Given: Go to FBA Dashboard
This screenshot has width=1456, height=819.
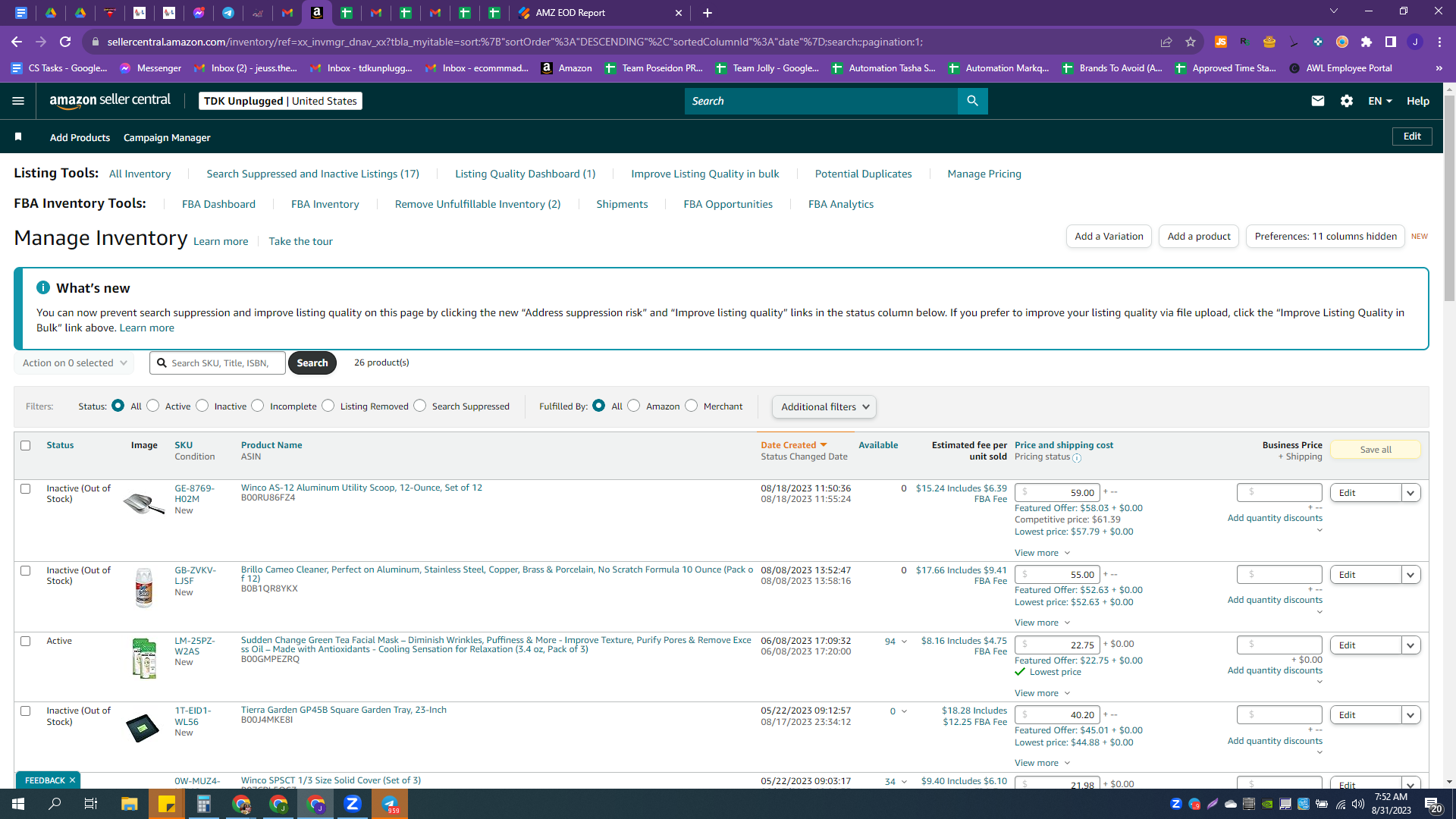Looking at the screenshot, I should coord(218,204).
